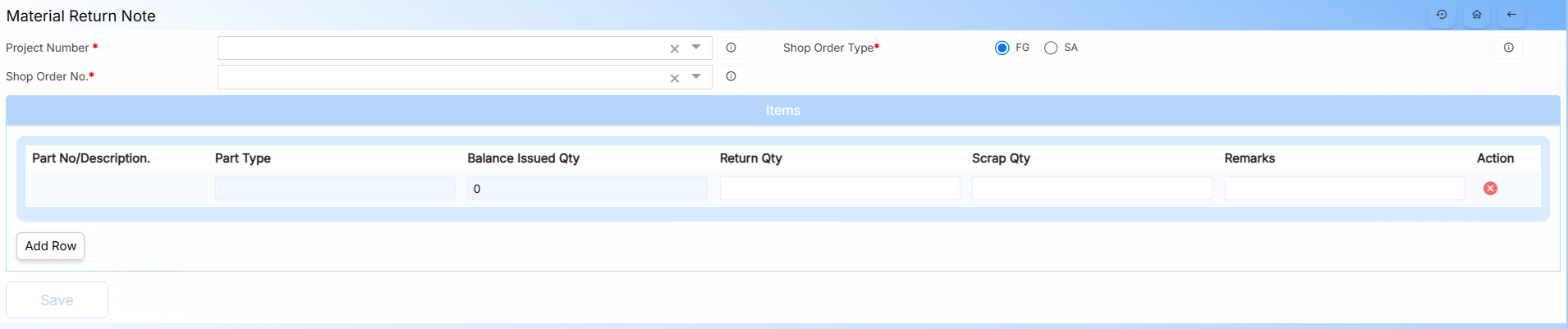Click the Scrap Qty input field

1091,189
